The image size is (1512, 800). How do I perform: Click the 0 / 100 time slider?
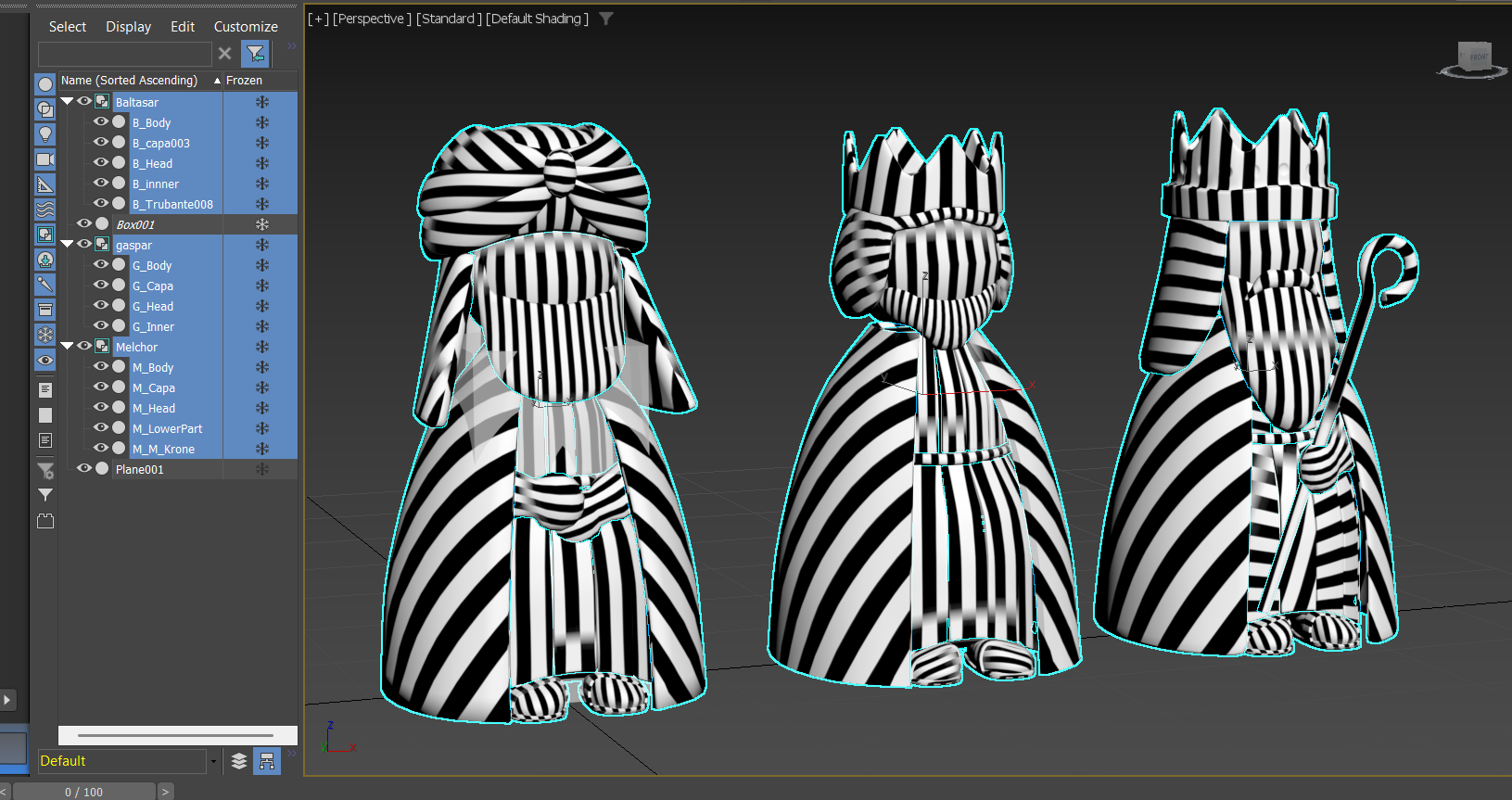[x=83, y=792]
